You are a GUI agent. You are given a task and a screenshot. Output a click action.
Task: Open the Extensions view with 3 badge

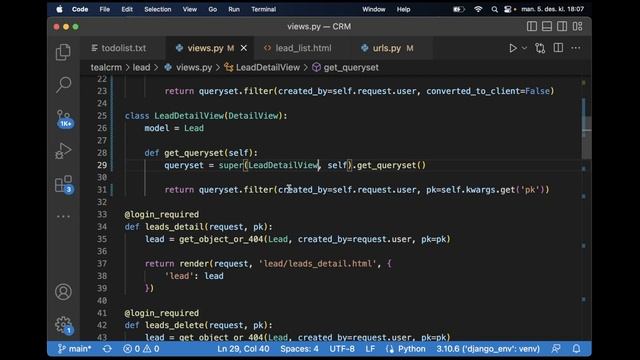coord(64,184)
